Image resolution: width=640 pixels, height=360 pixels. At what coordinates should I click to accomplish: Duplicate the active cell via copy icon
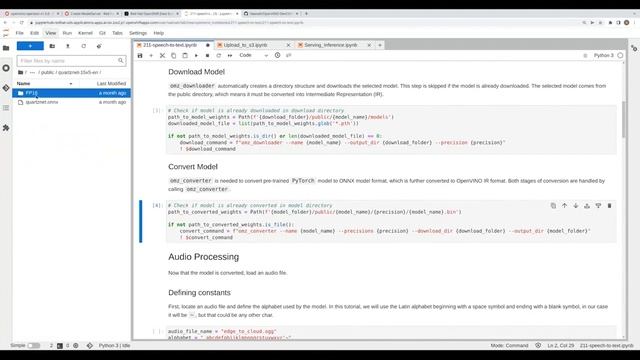coord(553,206)
